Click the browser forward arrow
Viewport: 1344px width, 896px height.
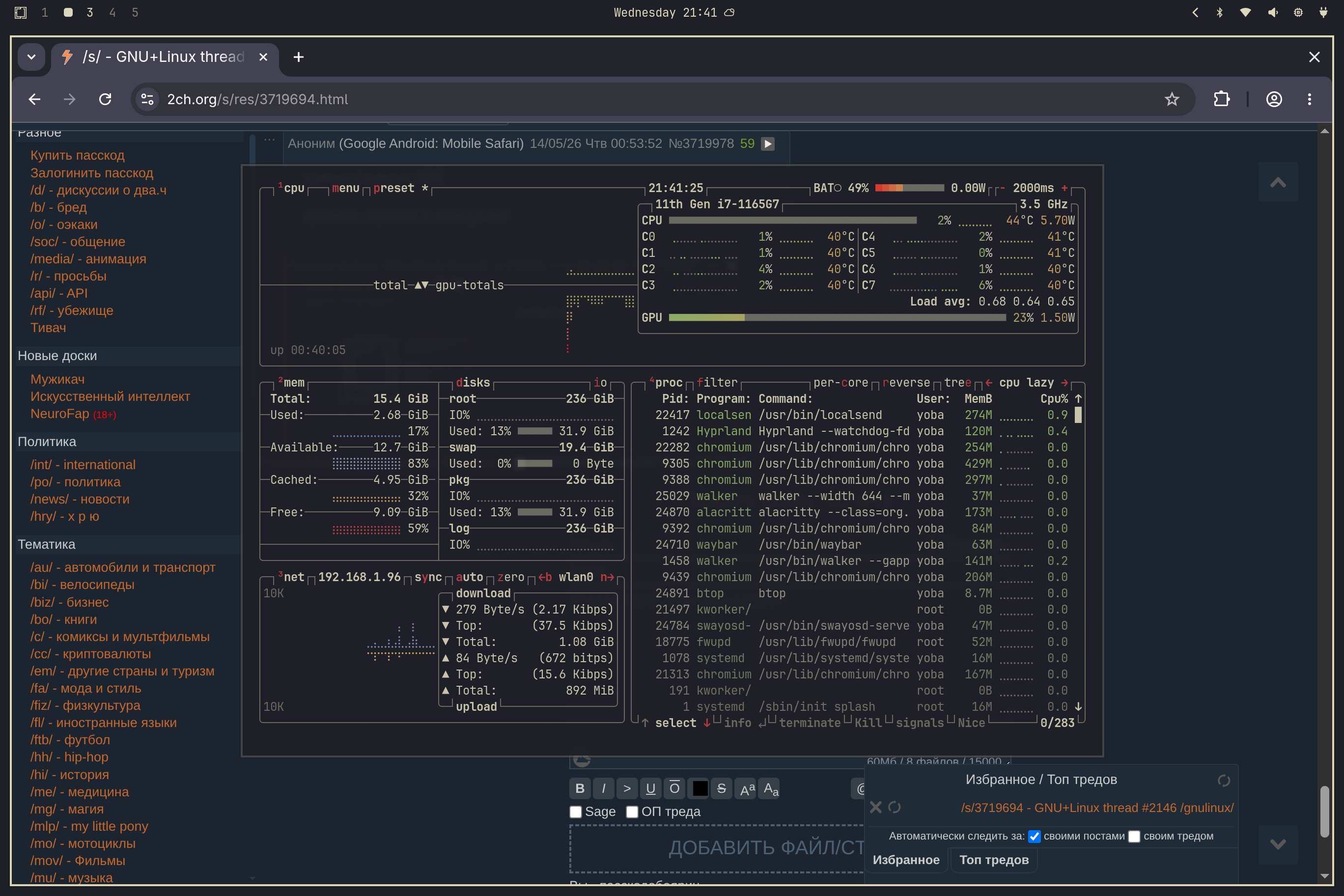click(x=69, y=99)
